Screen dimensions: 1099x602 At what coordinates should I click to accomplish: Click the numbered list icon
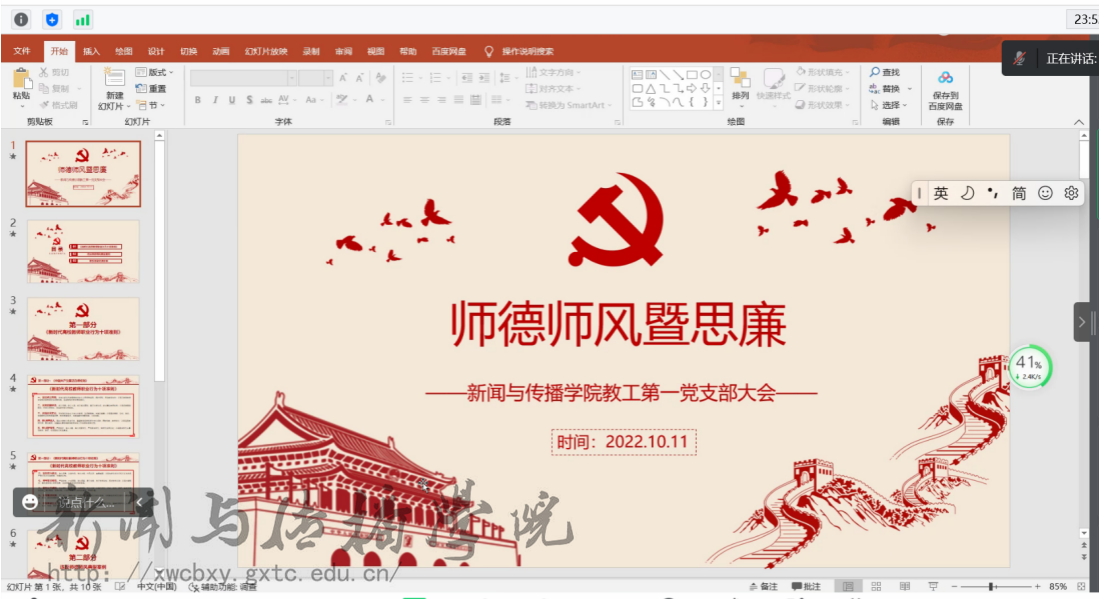coord(437,78)
